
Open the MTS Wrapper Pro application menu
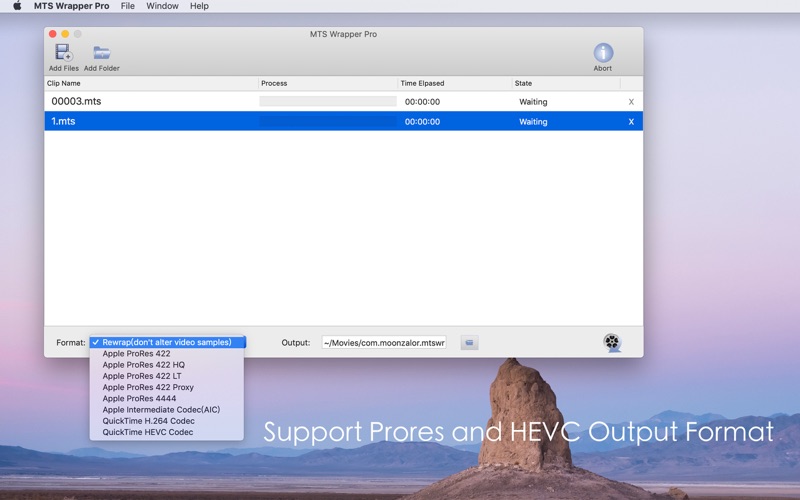tap(71, 6)
